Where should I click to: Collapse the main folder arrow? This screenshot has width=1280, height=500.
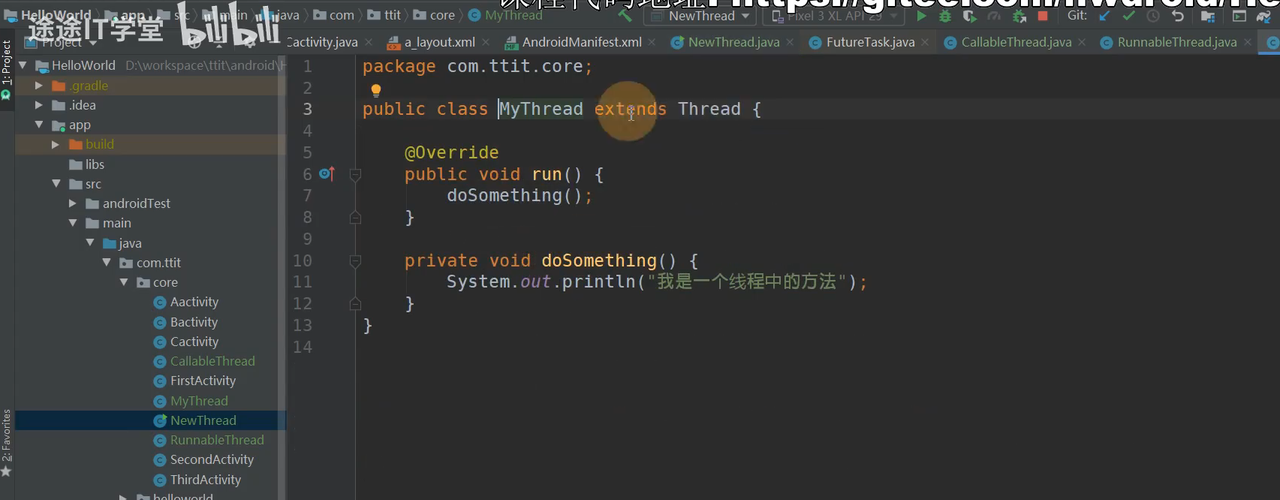pyautogui.click(x=73, y=223)
